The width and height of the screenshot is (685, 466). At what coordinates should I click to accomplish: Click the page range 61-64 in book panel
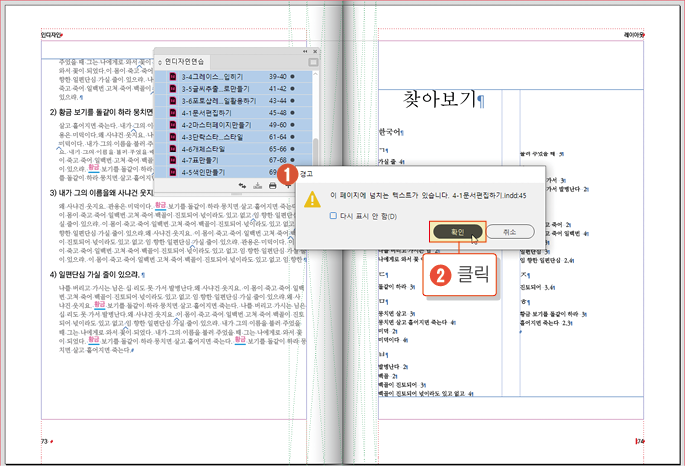click(x=278, y=137)
